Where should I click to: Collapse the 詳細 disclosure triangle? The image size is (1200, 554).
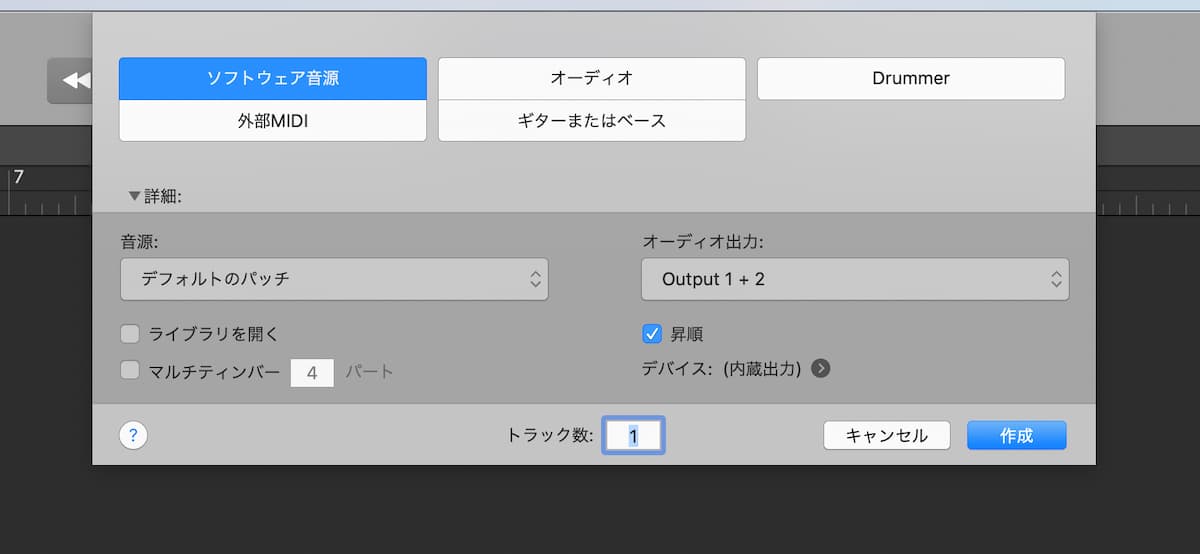[134, 197]
